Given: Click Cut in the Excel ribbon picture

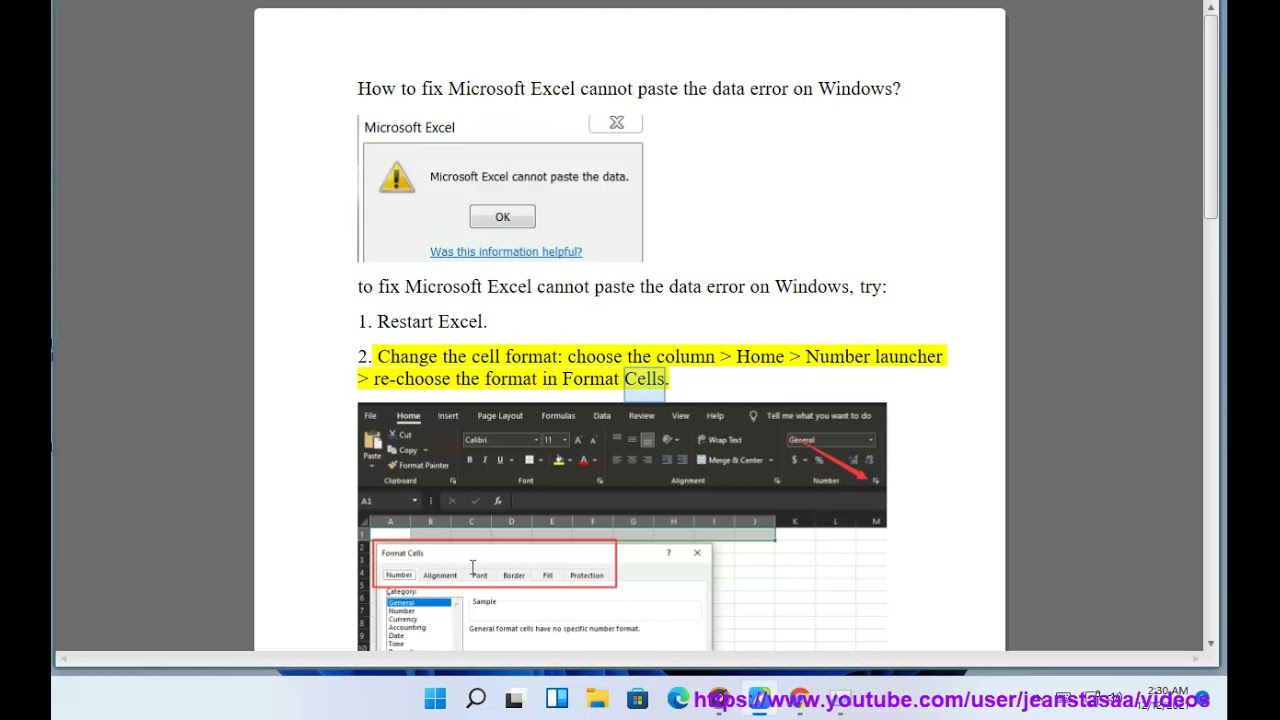Looking at the screenshot, I should pyautogui.click(x=400, y=435).
